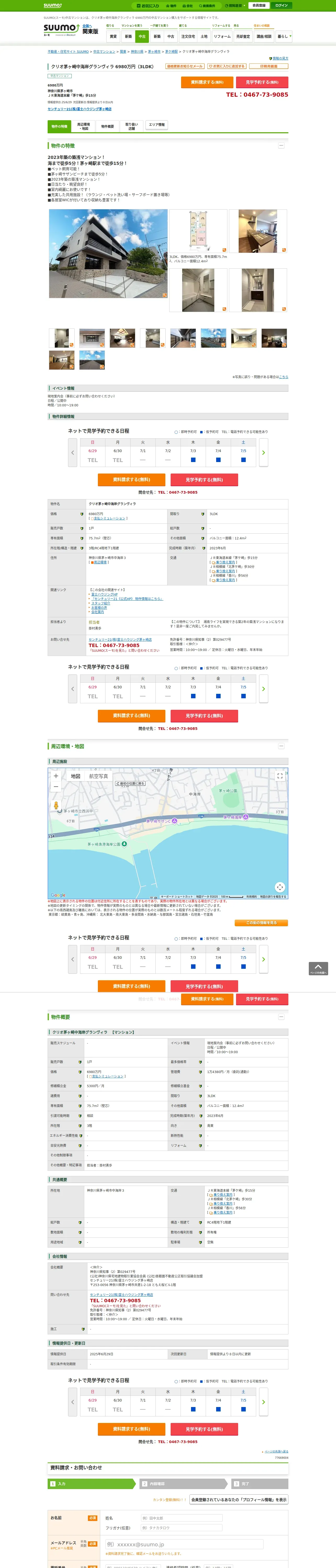This screenshot has height=1568, width=336.
Task: Click the 茅ヶ崎漁港海岸公園 park marker
Action: click(x=124, y=844)
